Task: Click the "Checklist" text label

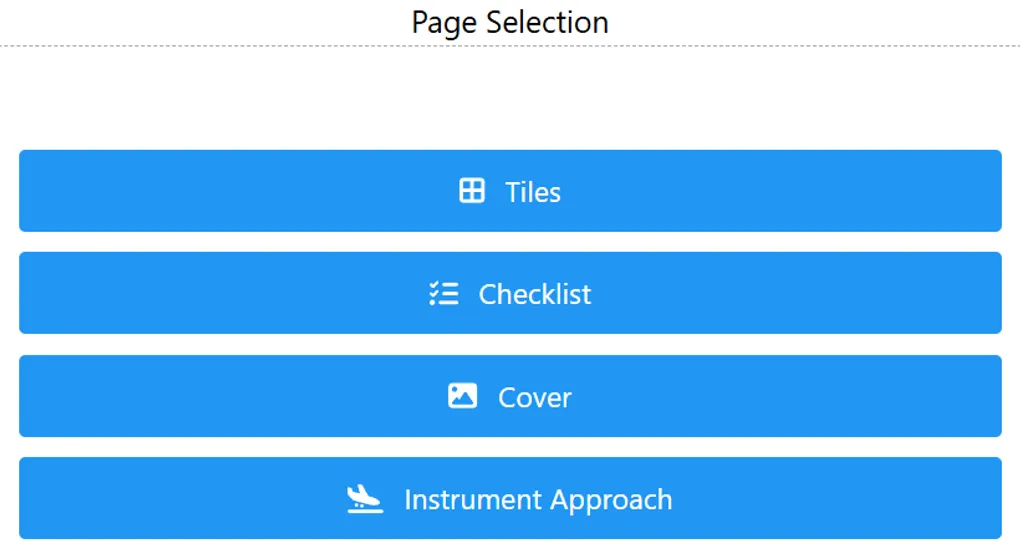Action: pos(535,294)
